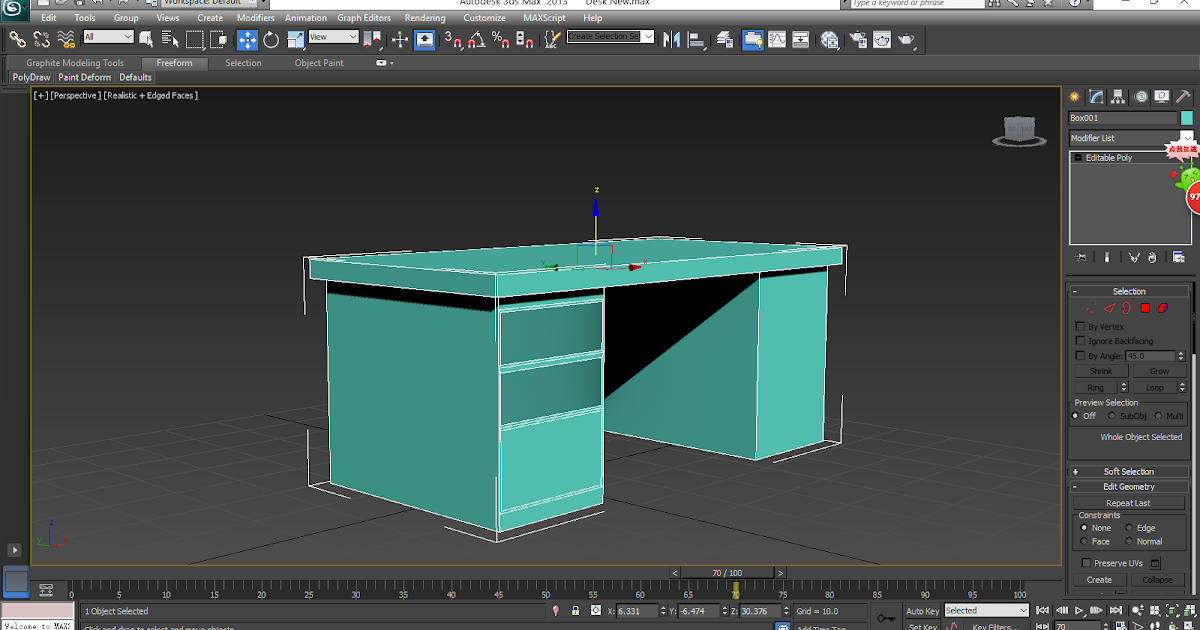Open the selection filter All dropdown

click(x=108, y=37)
